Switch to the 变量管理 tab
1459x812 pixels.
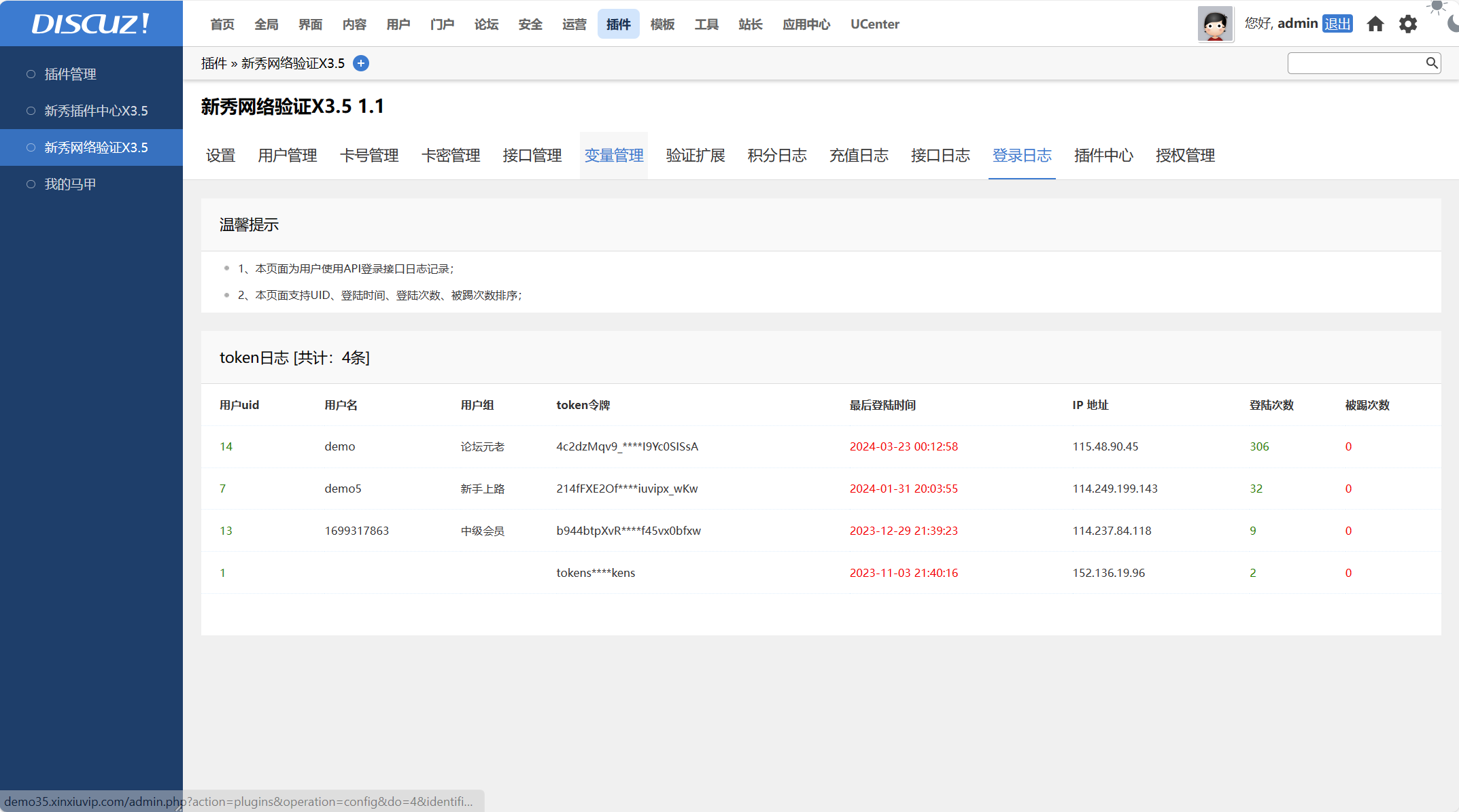(x=614, y=156)
